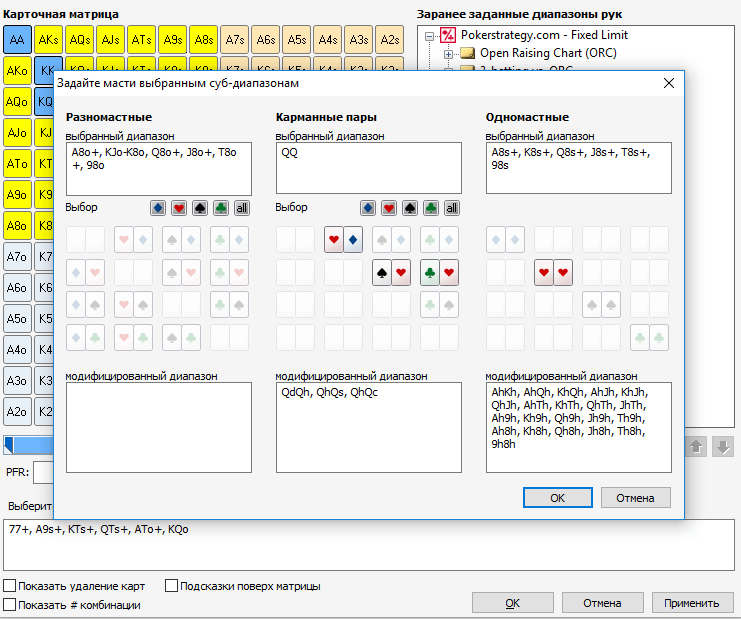Select club suit filter for pocket pairs
Viewport: 741px width, 619px height.
[x=431, y=208]
